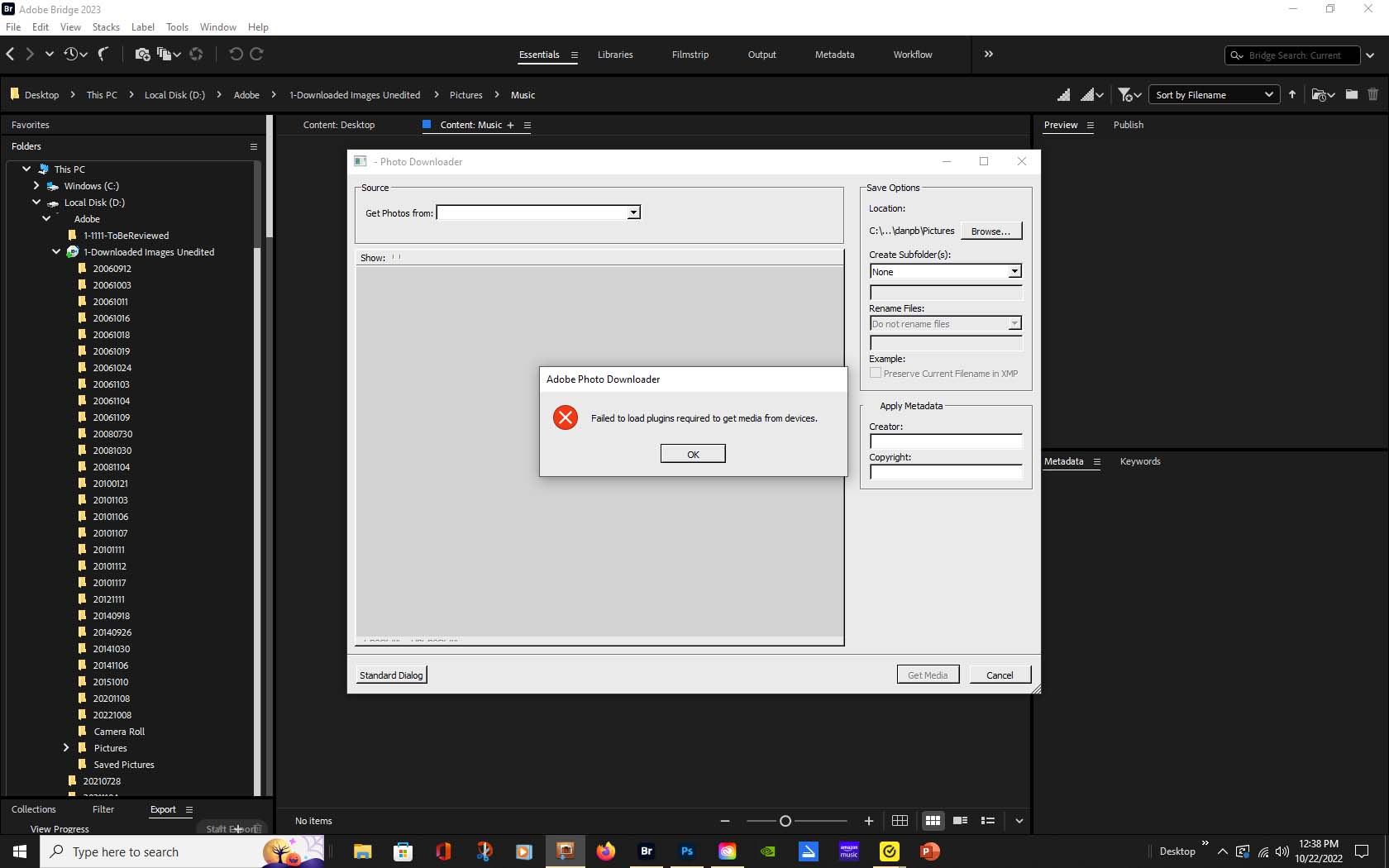Click OK in the error dialog

pos(693,454)
